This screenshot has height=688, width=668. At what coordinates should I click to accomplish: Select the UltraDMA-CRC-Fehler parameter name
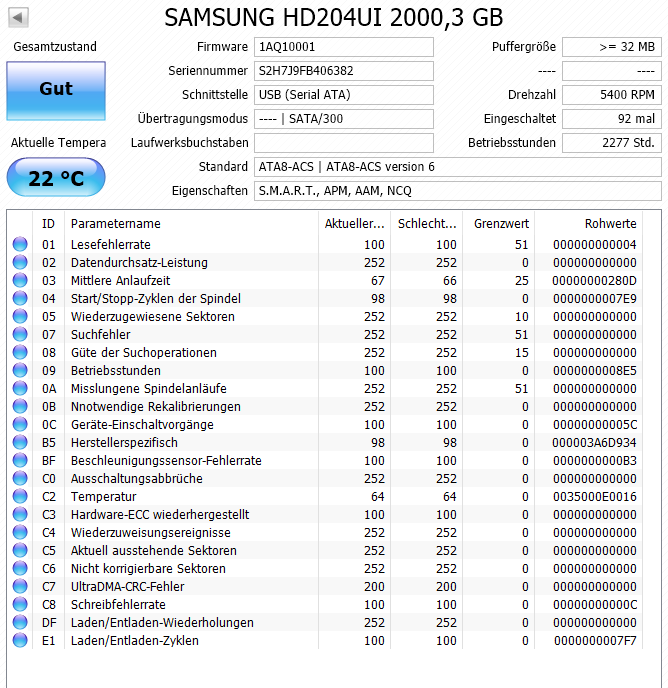coord(127,586)
